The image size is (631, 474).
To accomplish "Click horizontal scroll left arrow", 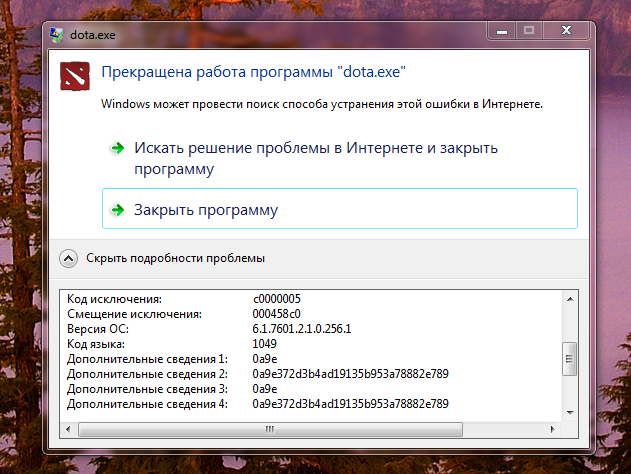I will [68, 429].
